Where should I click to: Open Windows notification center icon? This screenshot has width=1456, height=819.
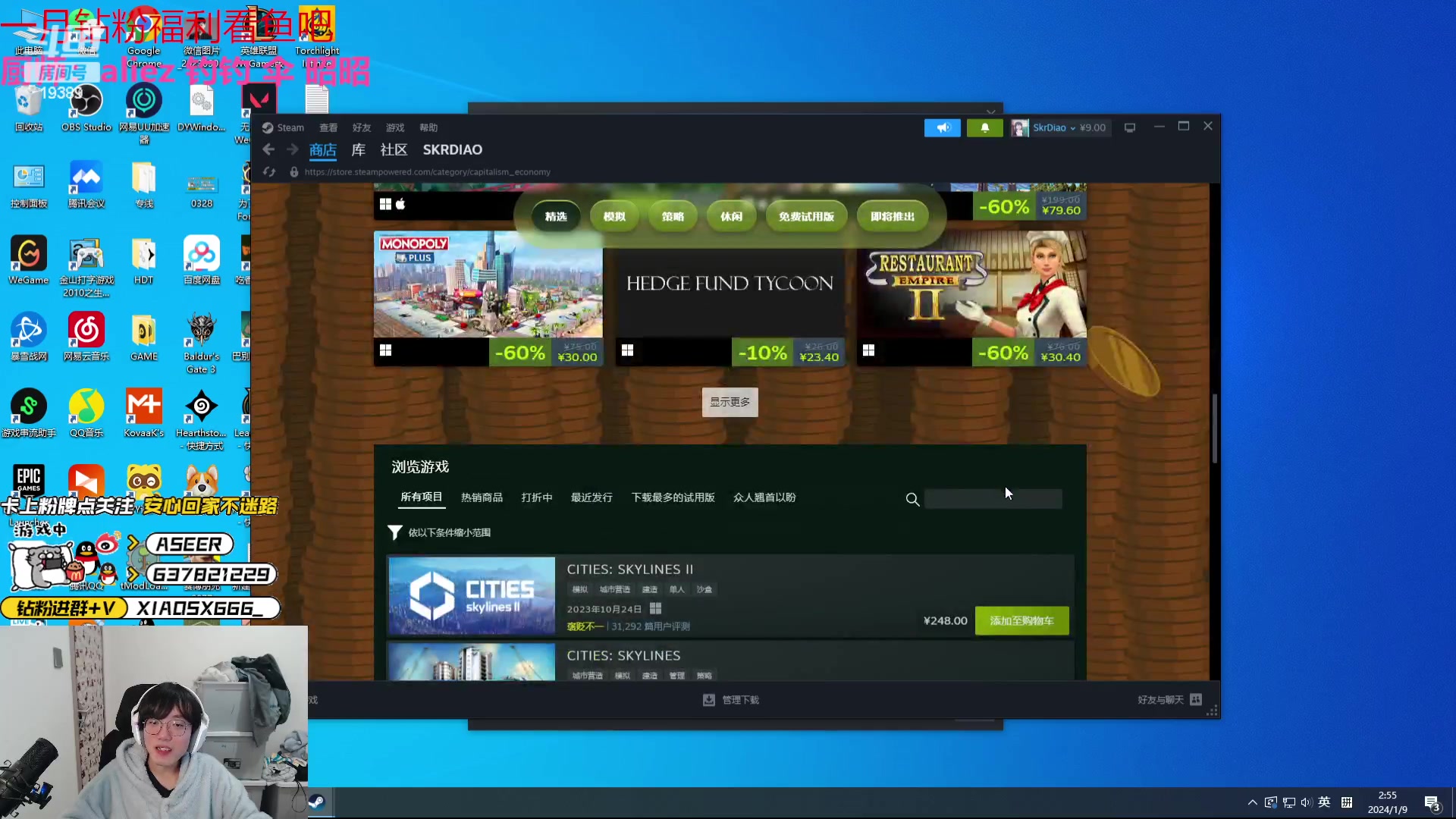pos(1432,803)
